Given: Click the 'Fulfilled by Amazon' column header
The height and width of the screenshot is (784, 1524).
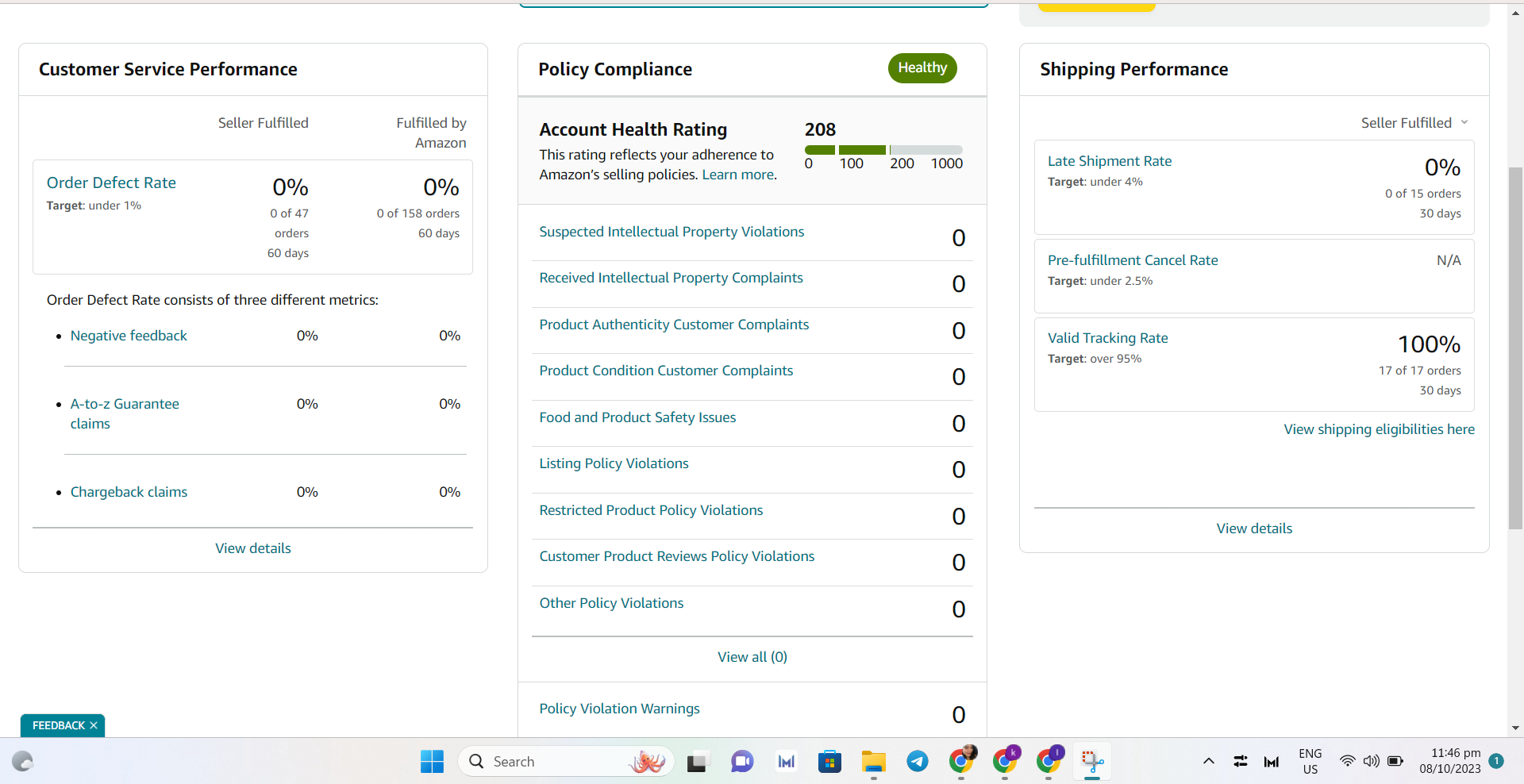Looking at the screenshot, I should 432,133.
